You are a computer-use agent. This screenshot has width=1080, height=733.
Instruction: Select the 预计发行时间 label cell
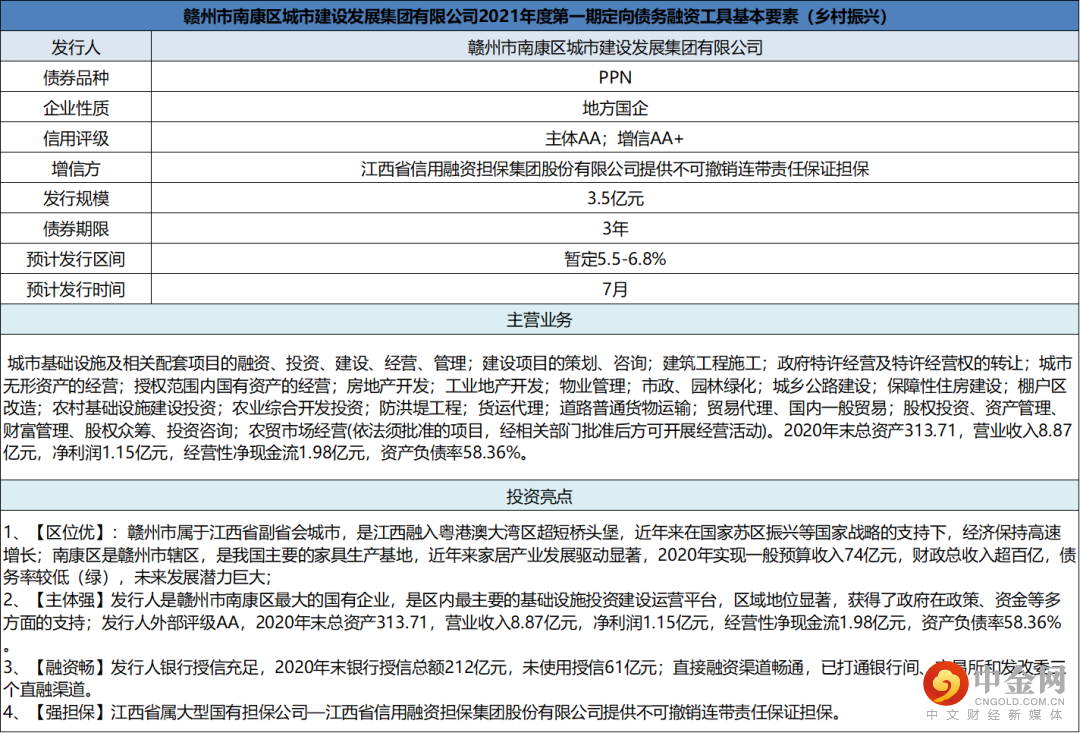click(76, 289)
